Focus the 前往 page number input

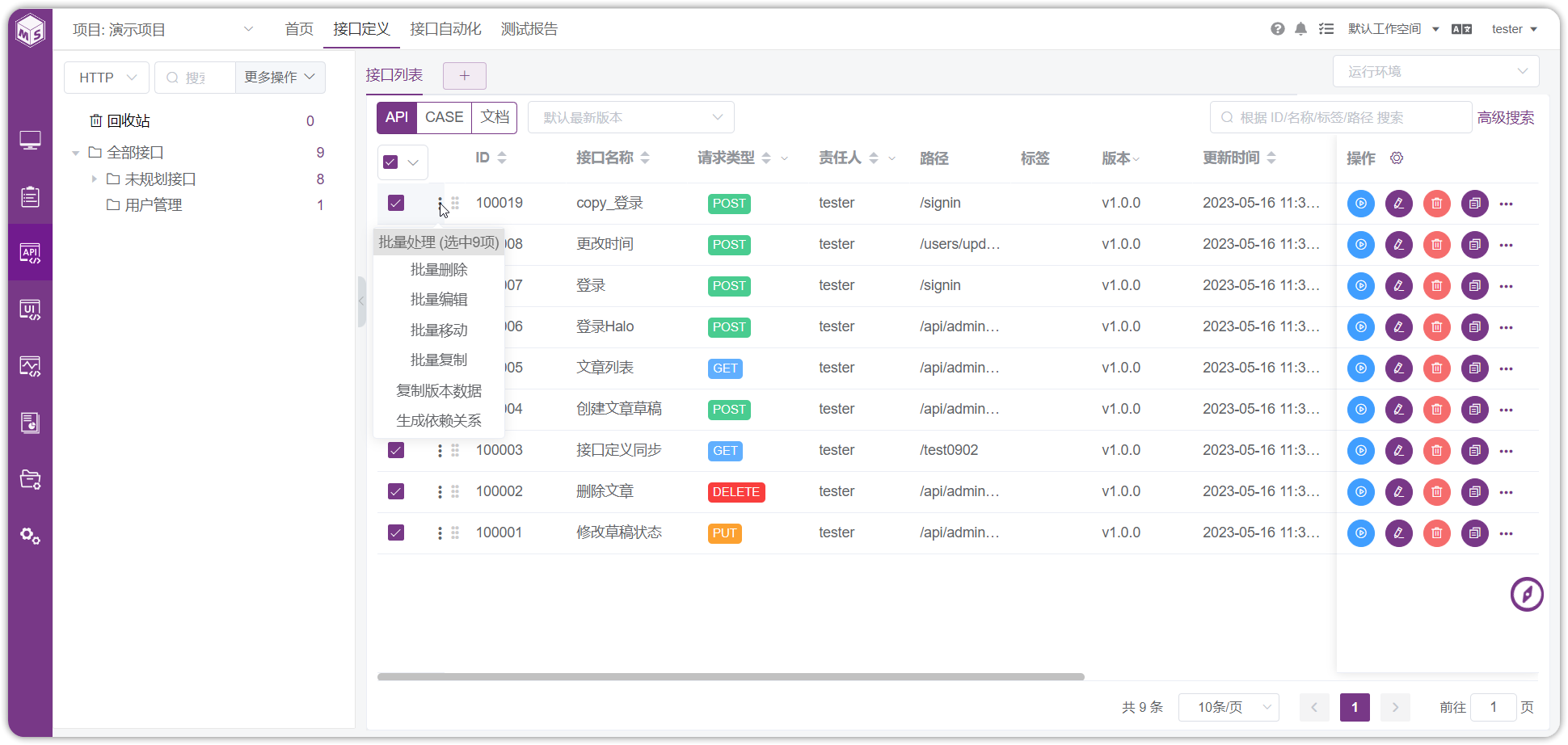[1493, 707]
